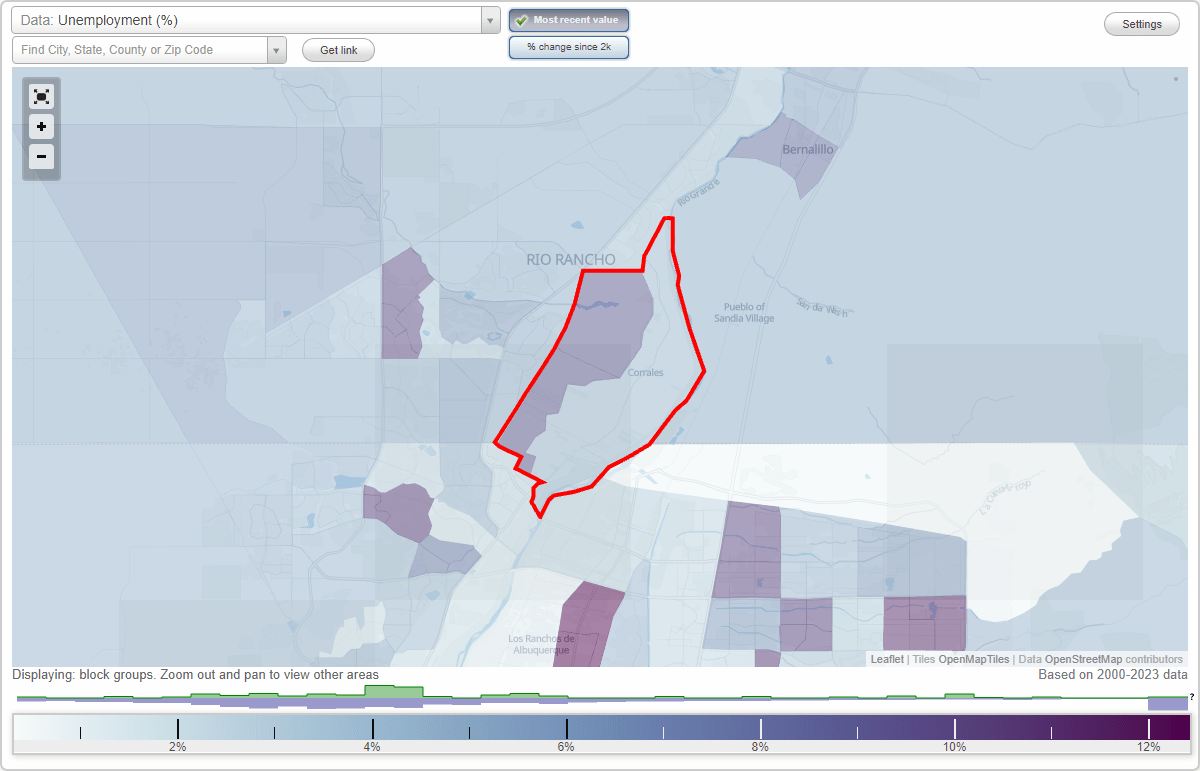Screen dimensions: 1200x771
Task: Click the Corrales map label
Action: (x=645, y=372)
